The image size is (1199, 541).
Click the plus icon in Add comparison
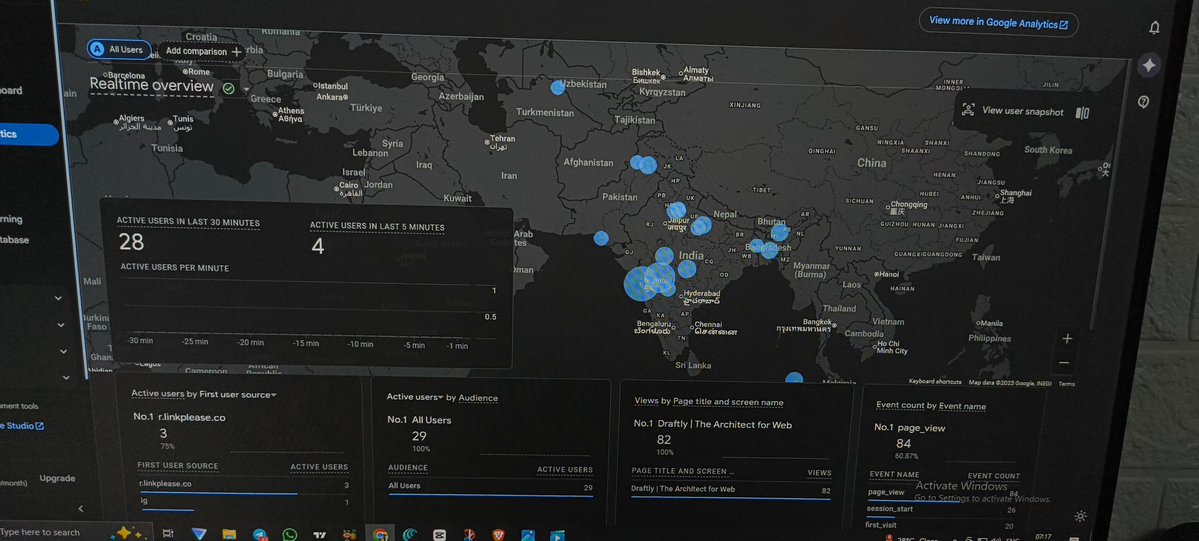(236, 52)
